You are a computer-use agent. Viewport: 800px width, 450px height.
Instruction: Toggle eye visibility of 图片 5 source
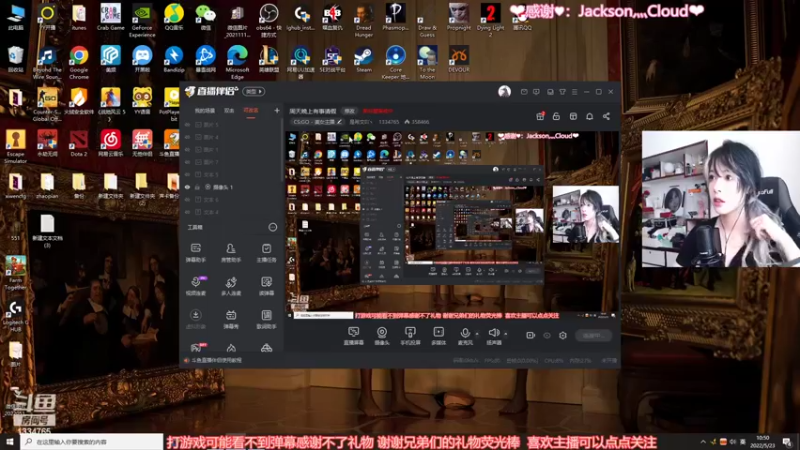point(187,124)
